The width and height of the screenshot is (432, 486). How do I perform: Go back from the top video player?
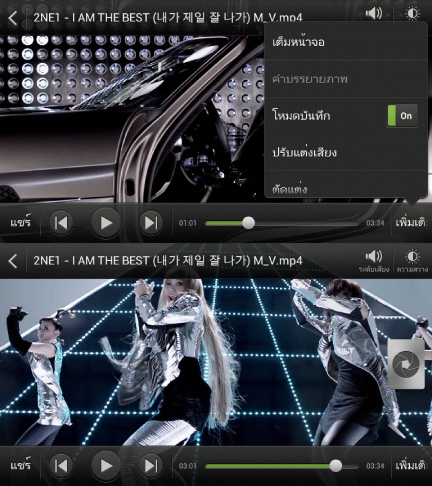tap(13, 18)
